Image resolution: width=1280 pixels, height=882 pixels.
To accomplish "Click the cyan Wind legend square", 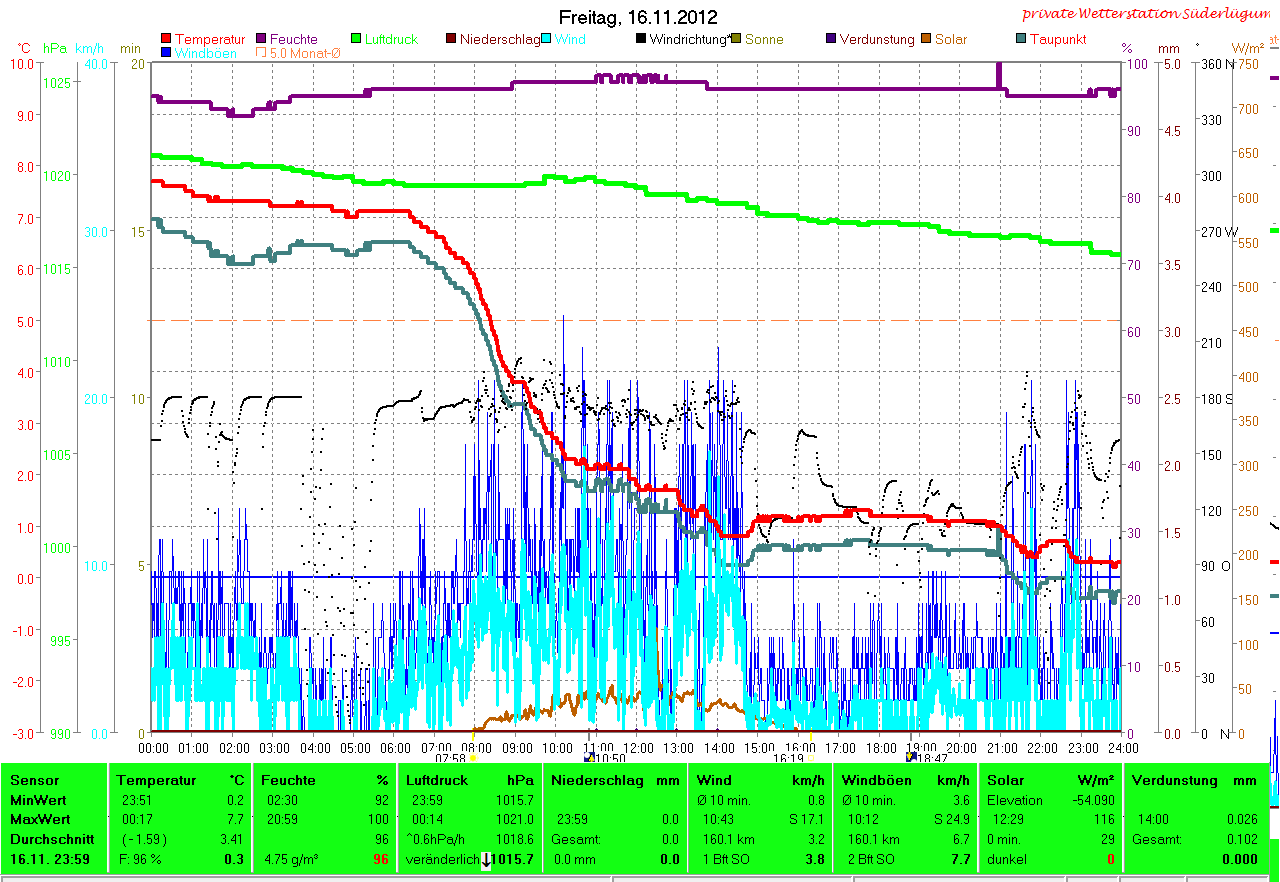I will tap(547, 39).
